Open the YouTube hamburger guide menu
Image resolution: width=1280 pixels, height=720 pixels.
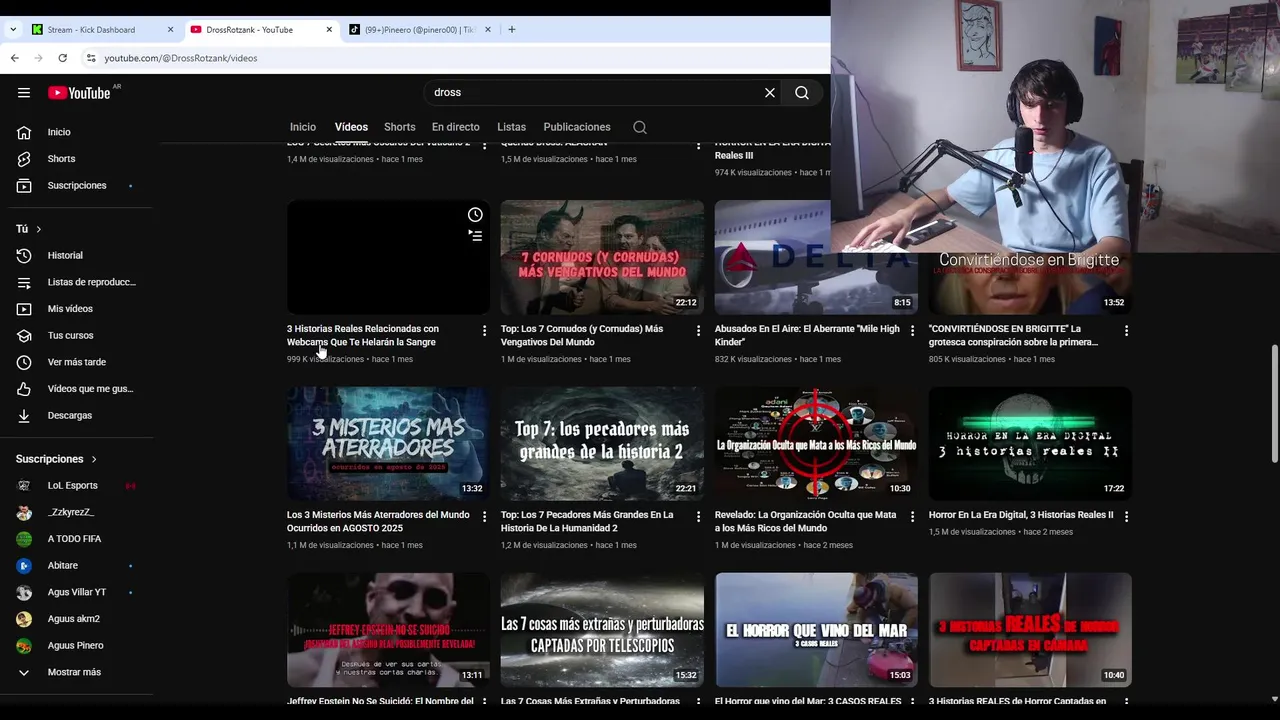pyautogui.click(x=24, y=93)
